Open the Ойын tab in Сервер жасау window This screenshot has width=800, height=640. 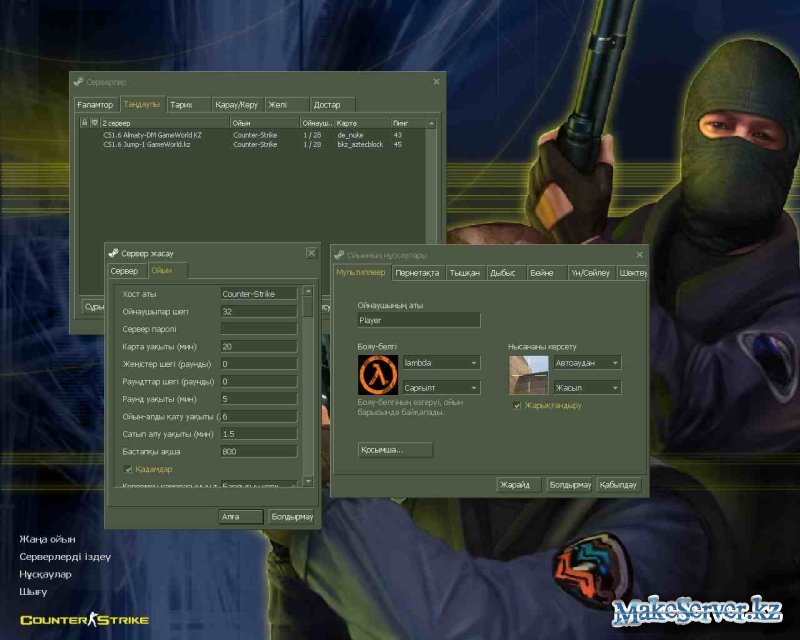click(x=167, y=270)
